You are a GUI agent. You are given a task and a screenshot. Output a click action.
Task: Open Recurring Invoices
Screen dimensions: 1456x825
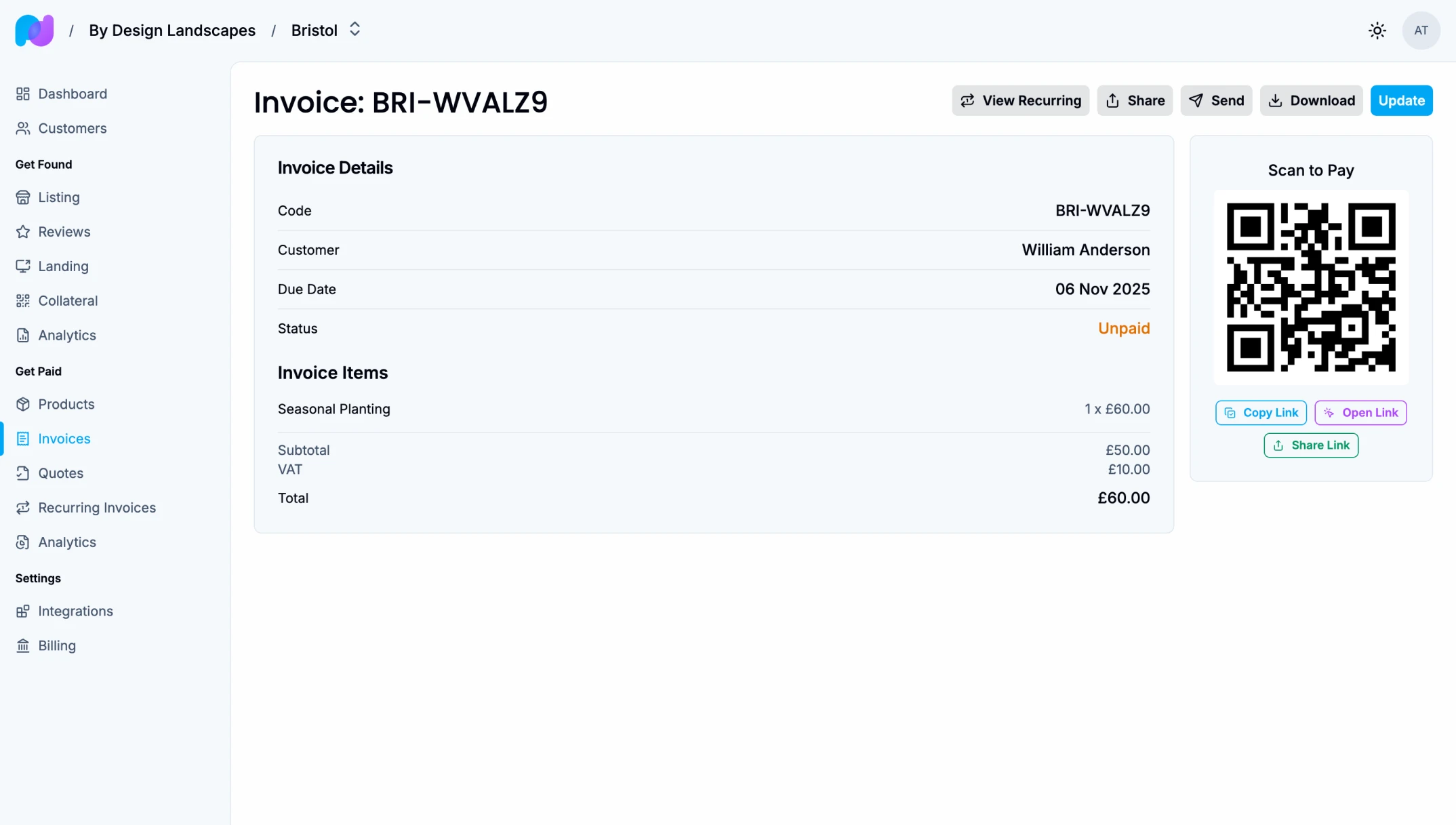(96, 507)
